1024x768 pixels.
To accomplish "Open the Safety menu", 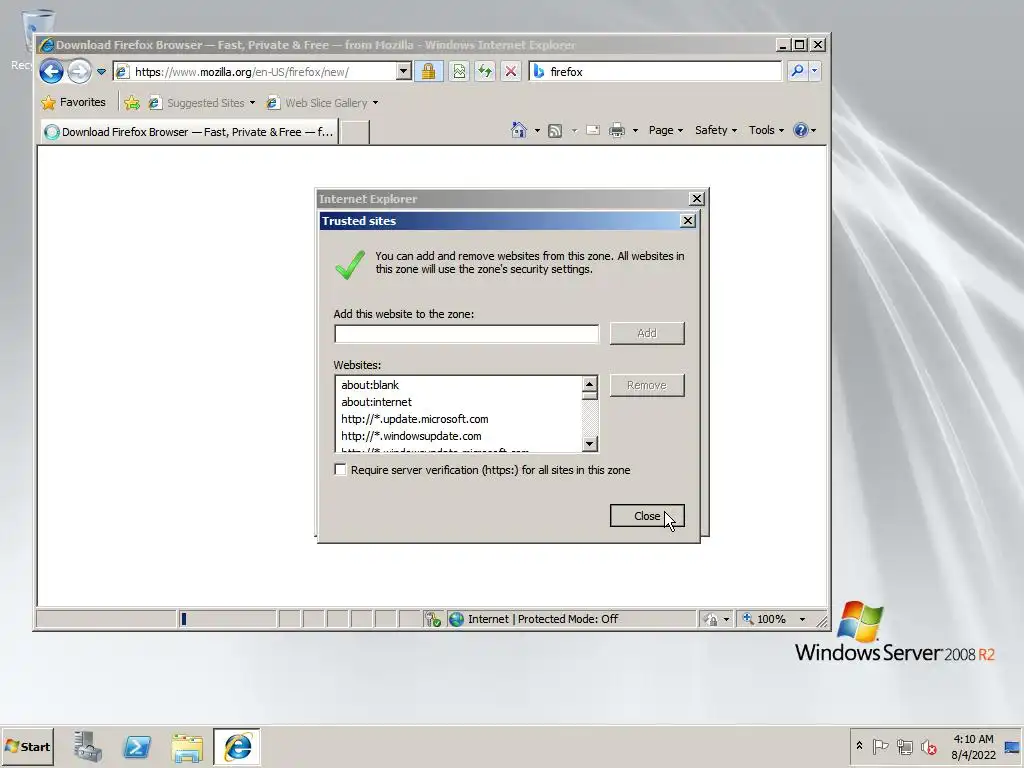I will 716,130.
